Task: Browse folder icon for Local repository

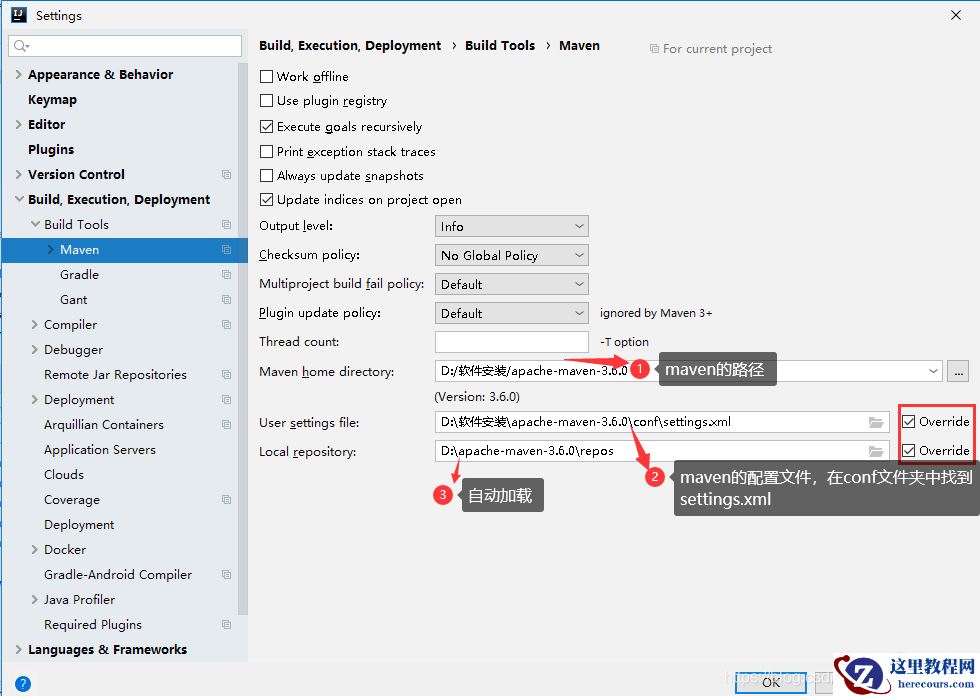Action: [876, 451]
